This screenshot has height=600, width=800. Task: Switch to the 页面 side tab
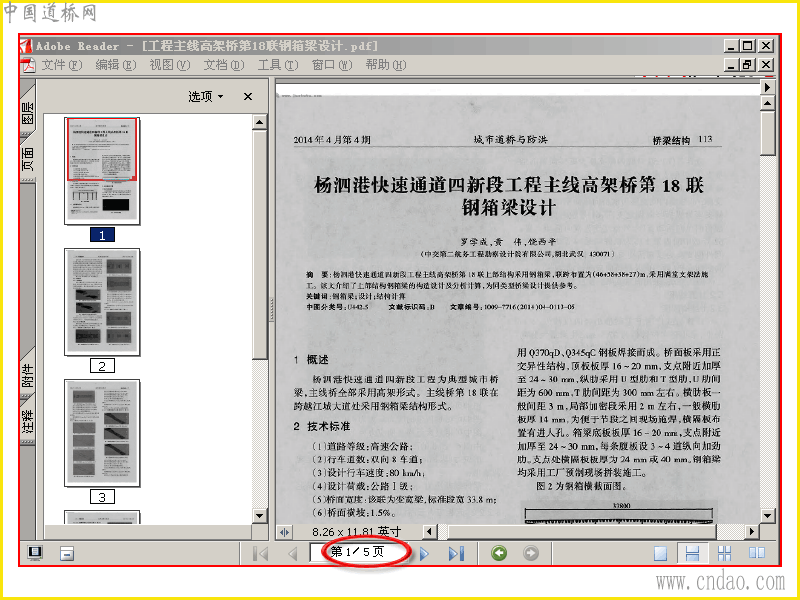click(x=28, y=159)
